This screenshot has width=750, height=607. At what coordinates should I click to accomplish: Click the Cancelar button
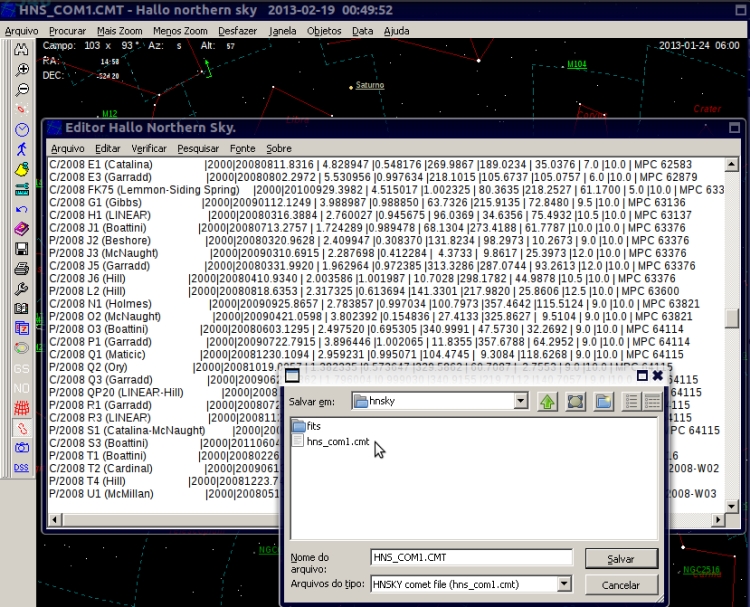click(x=621, y=585)
